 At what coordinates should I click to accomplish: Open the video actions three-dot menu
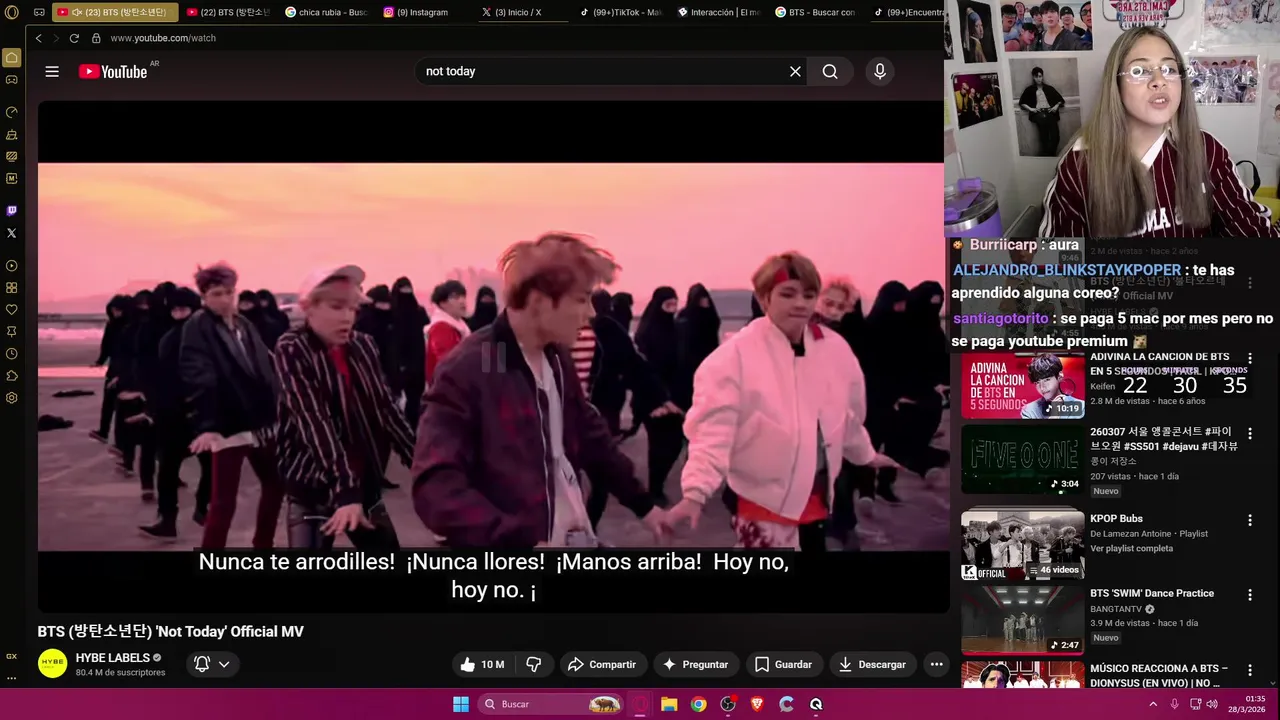point(936,664)
